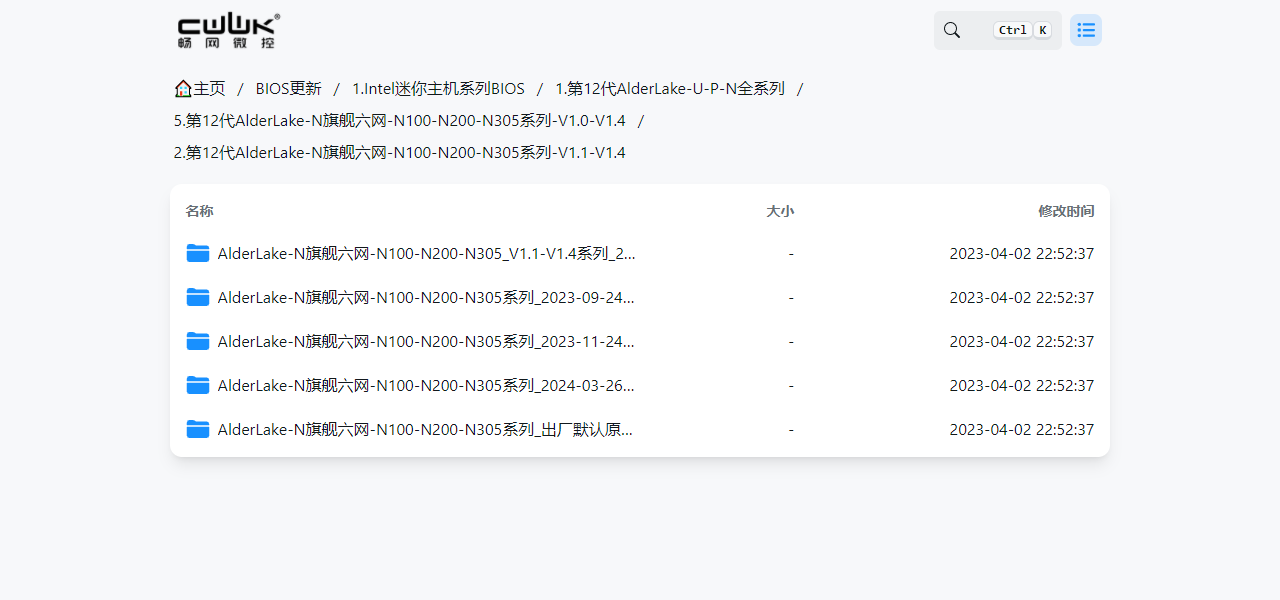Screen dimensions: 1280x600
Task: Open the BIOS更新 breadcrumb
Action: pyautogui.click(x=289, y=88)
